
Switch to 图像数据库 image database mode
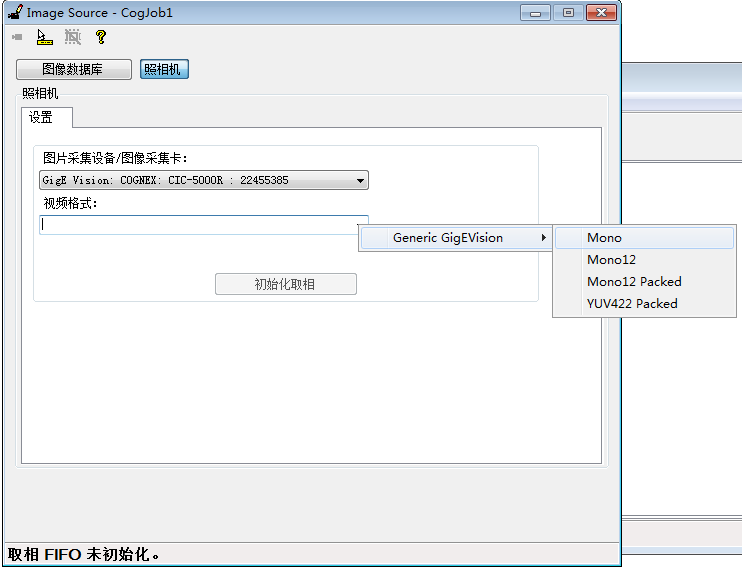tap(74, 70)
